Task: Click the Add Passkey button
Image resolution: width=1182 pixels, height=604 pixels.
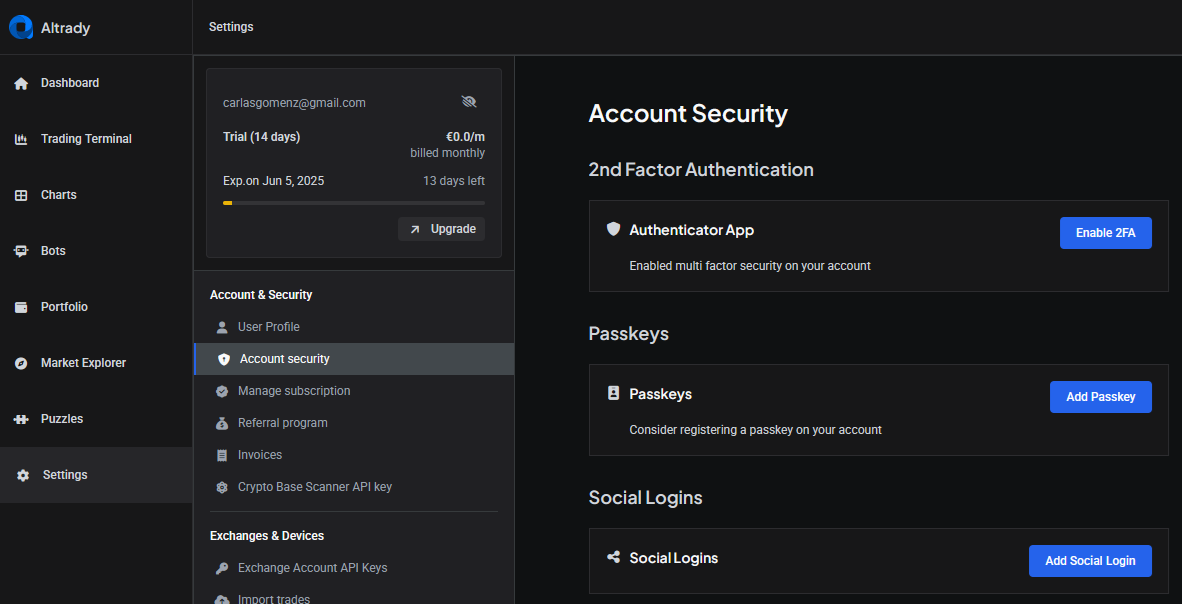Action: pos(1101,397)
